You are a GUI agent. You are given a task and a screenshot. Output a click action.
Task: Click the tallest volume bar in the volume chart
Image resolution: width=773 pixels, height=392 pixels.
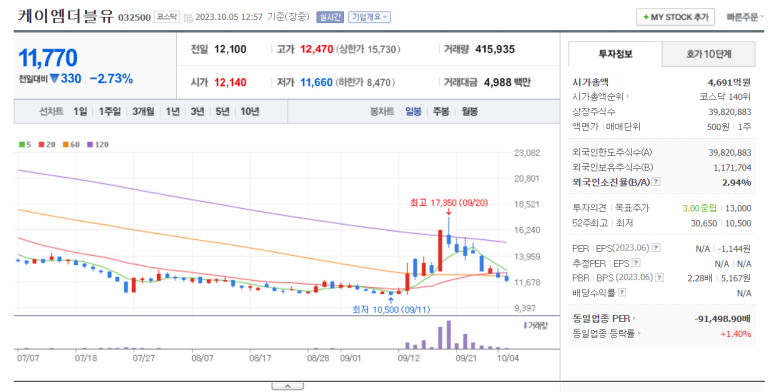point(449,335)
